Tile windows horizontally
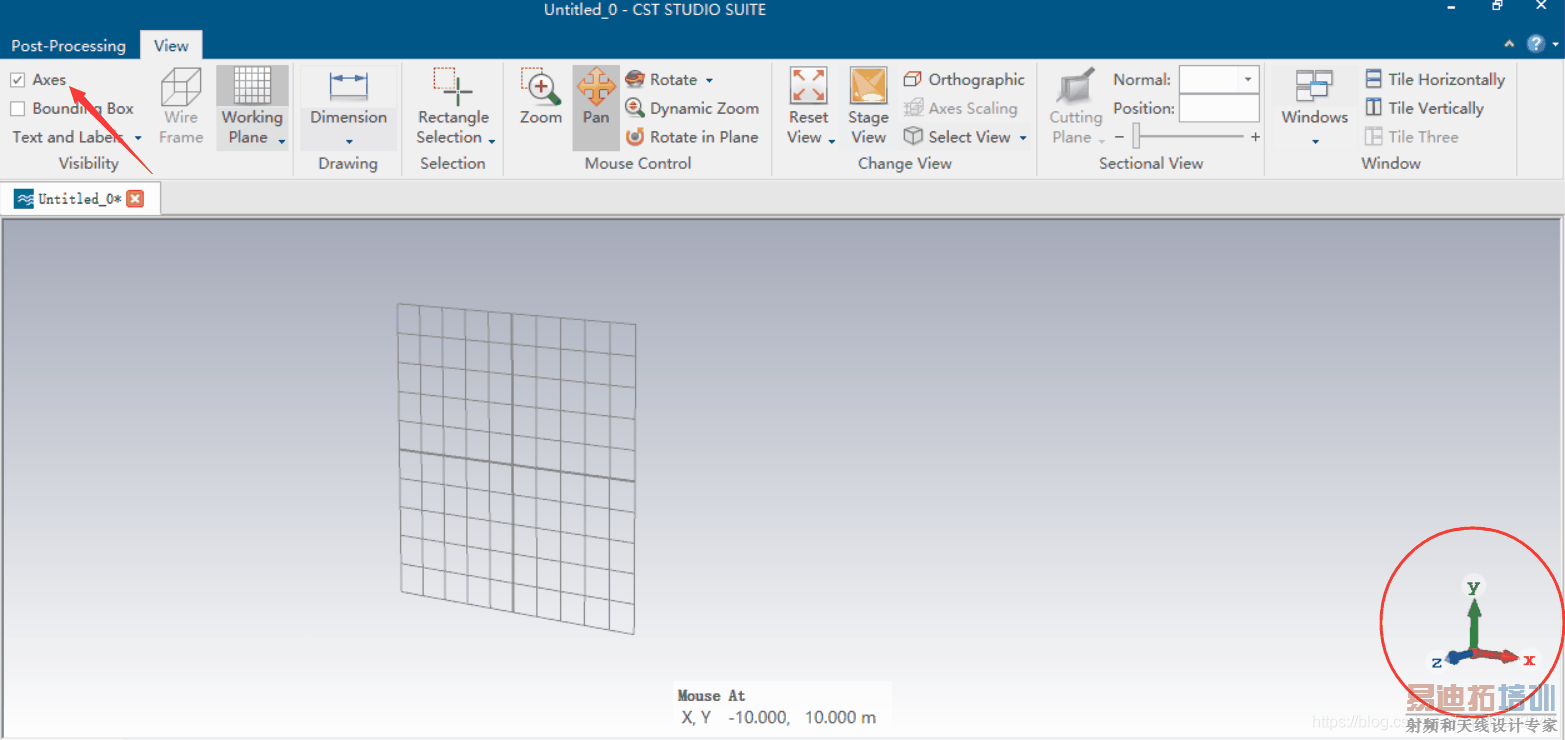The width and height of the screenshot is (1565, 740). coord(1435,79)
